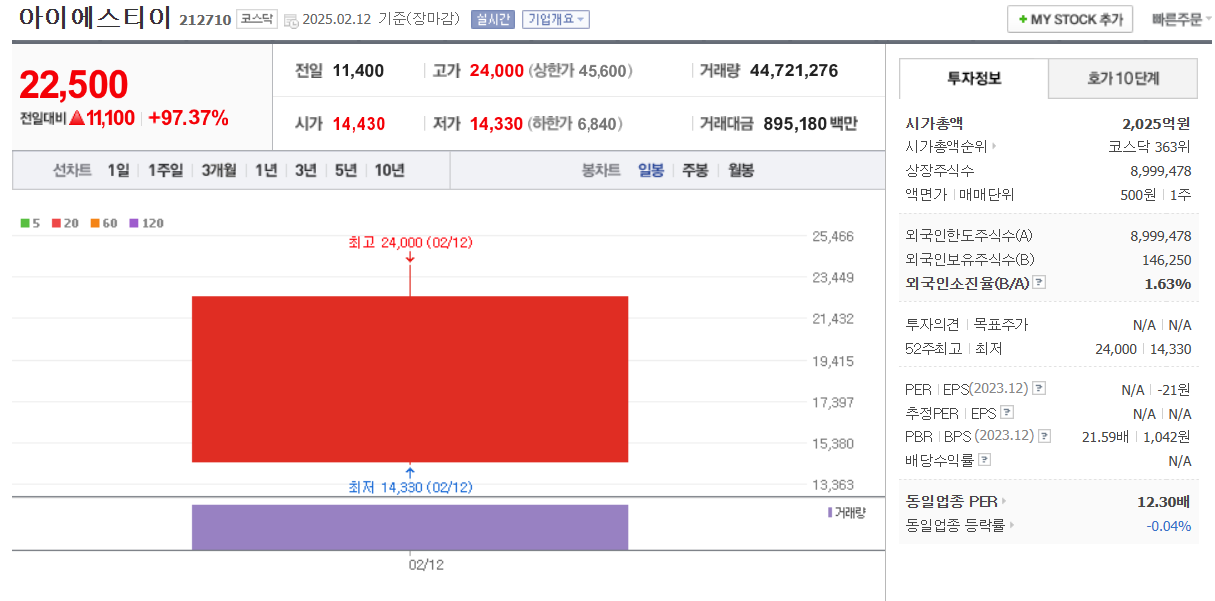Expand the 기업개요 dropdown
The height and width of the screenshot is (601, 1215).
556,20
